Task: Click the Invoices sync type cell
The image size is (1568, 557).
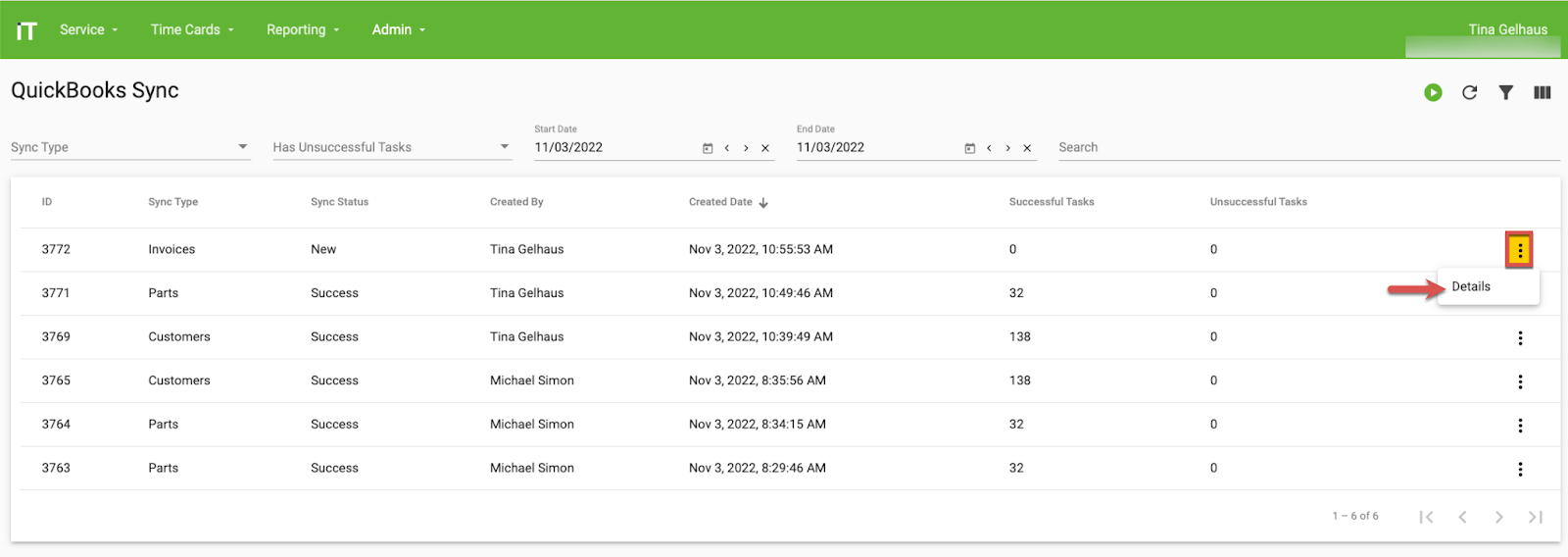Action: point(171,249)
